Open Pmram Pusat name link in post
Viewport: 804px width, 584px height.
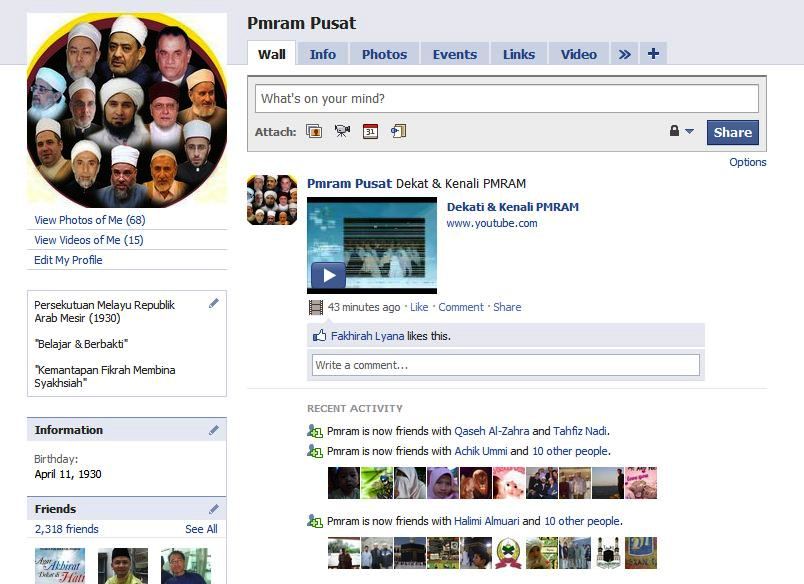(349, 184)
